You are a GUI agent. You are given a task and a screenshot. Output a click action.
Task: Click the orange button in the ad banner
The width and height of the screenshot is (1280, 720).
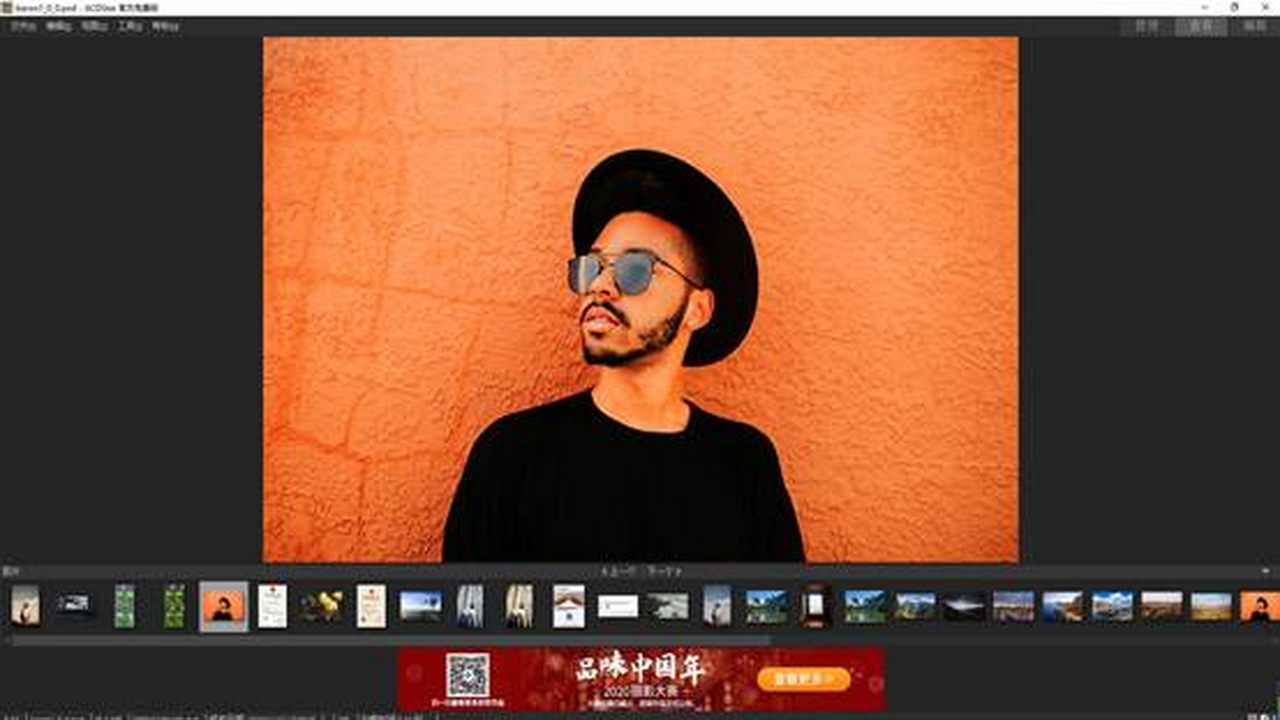click(803, 679)
